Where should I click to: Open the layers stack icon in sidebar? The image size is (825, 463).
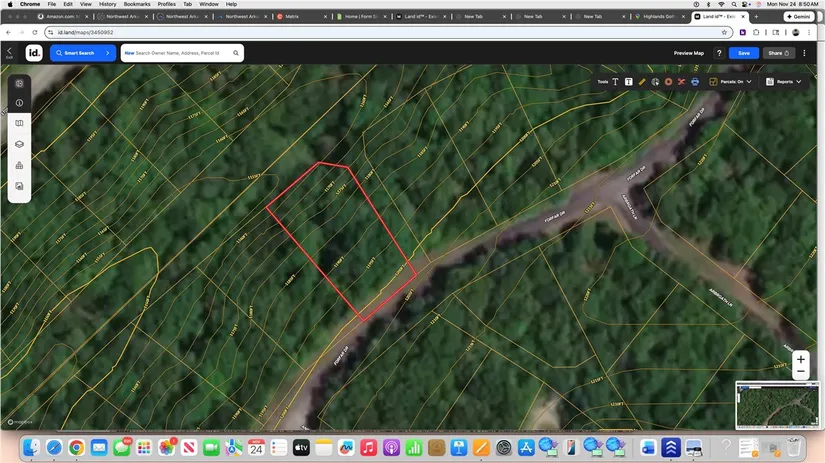pyautogui.click(x=19, y=144)
